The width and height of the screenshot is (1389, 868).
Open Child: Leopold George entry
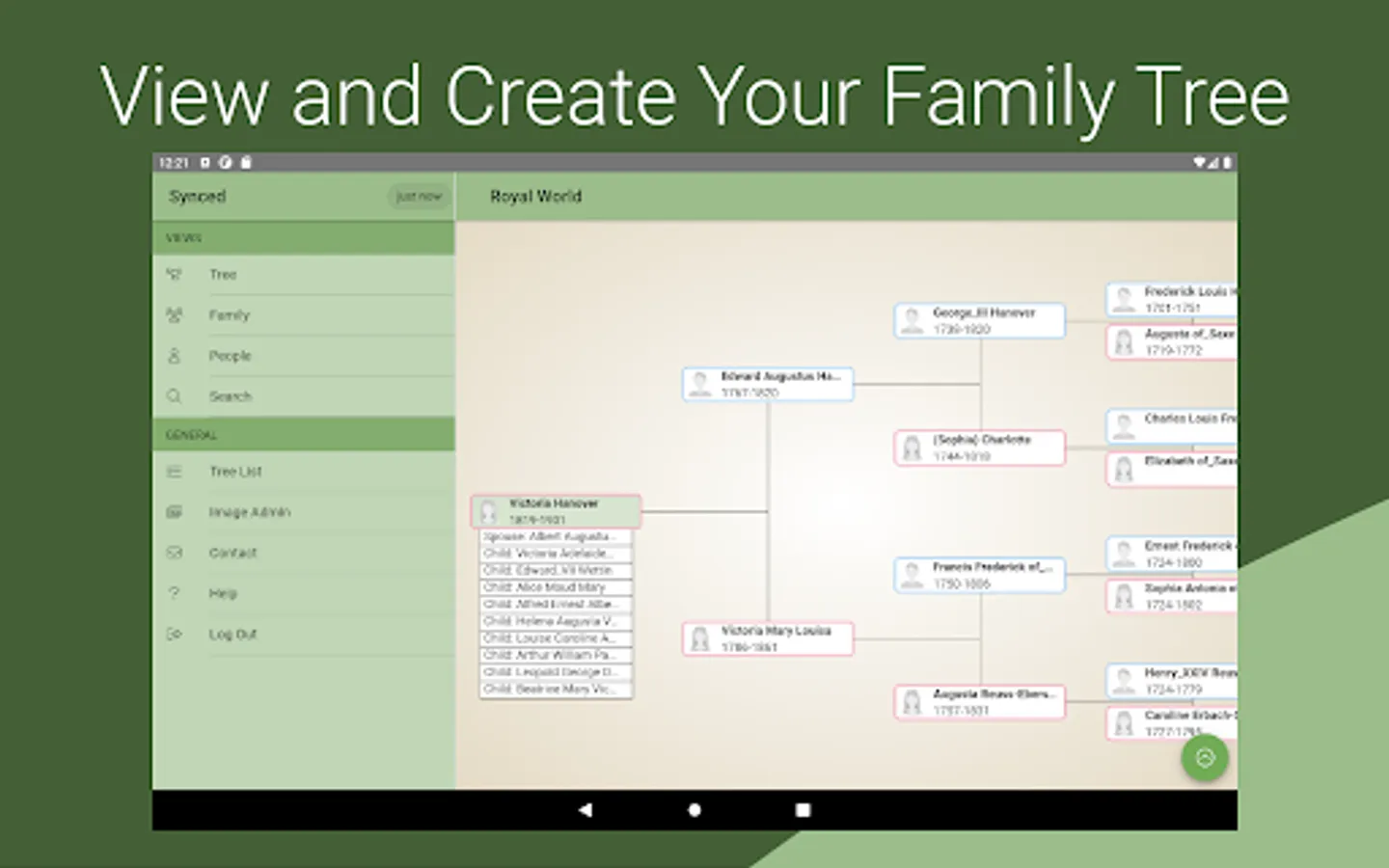point(557,672)
